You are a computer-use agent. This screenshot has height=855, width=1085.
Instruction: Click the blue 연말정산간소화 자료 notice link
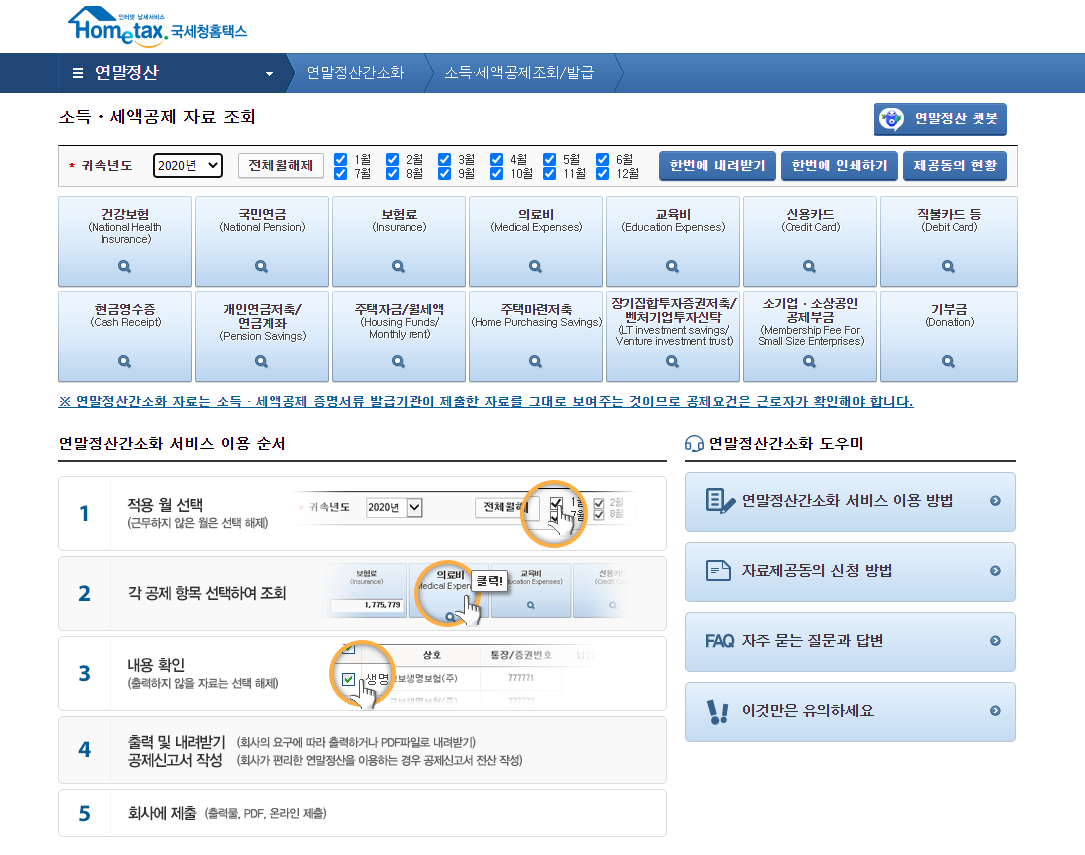pos(486,401)
